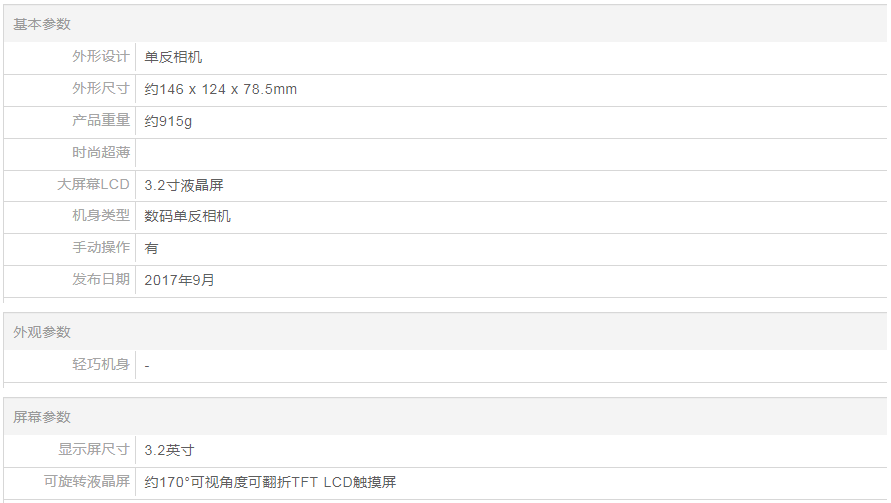Image resolution: width=891 pixels, height=503 pixels.
Task: Click the 约146 x 124 x 78.5mm dimensions value
Action: [x=220, y=89]
